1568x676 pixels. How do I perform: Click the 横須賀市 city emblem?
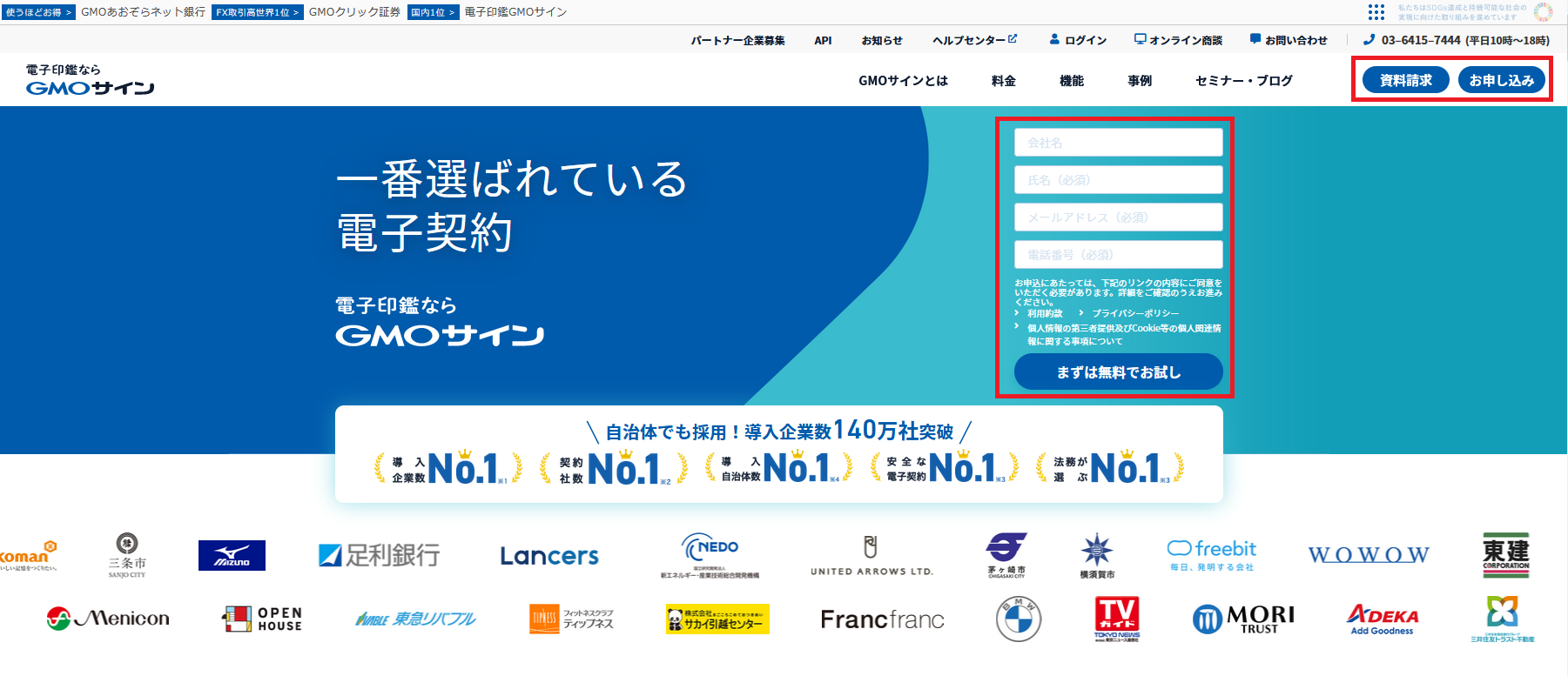1097,556
